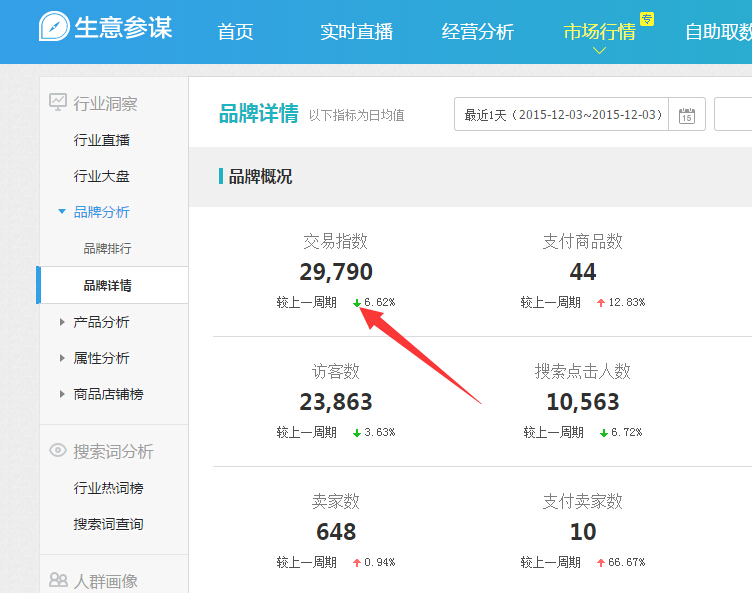Open 品牌排行 submenu item
Viewport: 752px width, 593px height.
[107, 249]
